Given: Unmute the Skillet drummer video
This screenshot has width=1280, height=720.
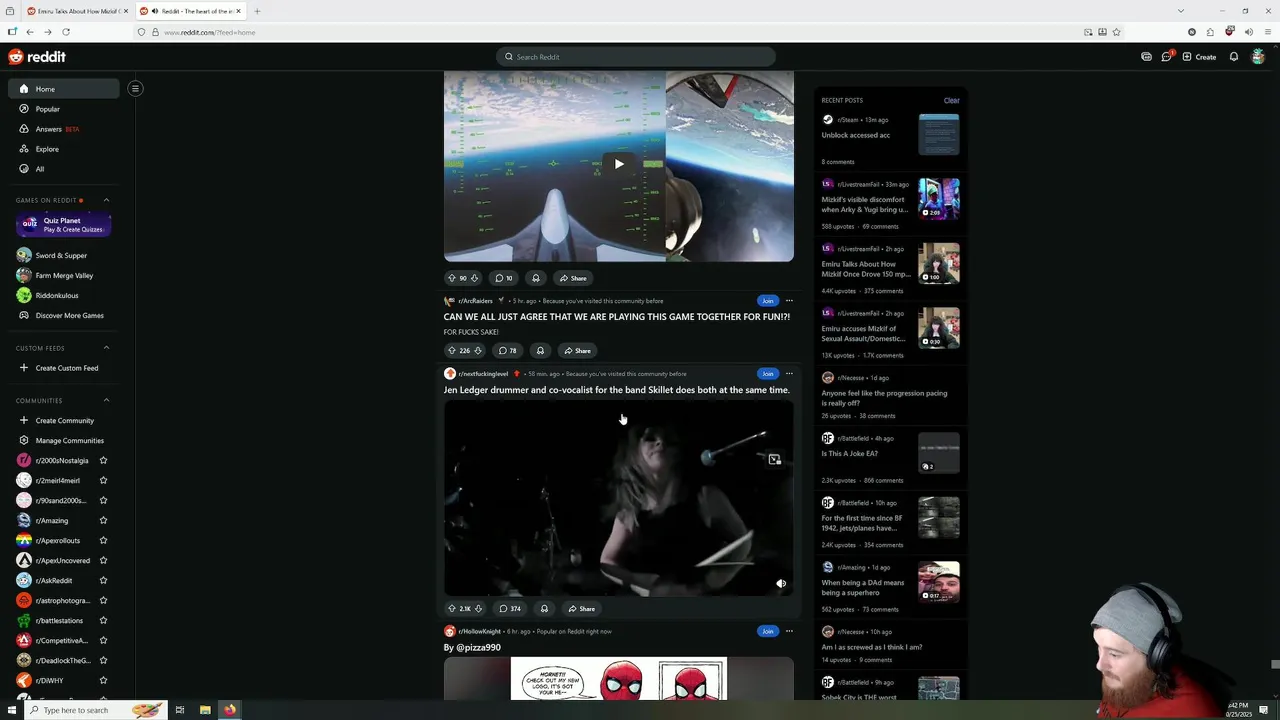Looking at the screenshot, I should 781,583.
